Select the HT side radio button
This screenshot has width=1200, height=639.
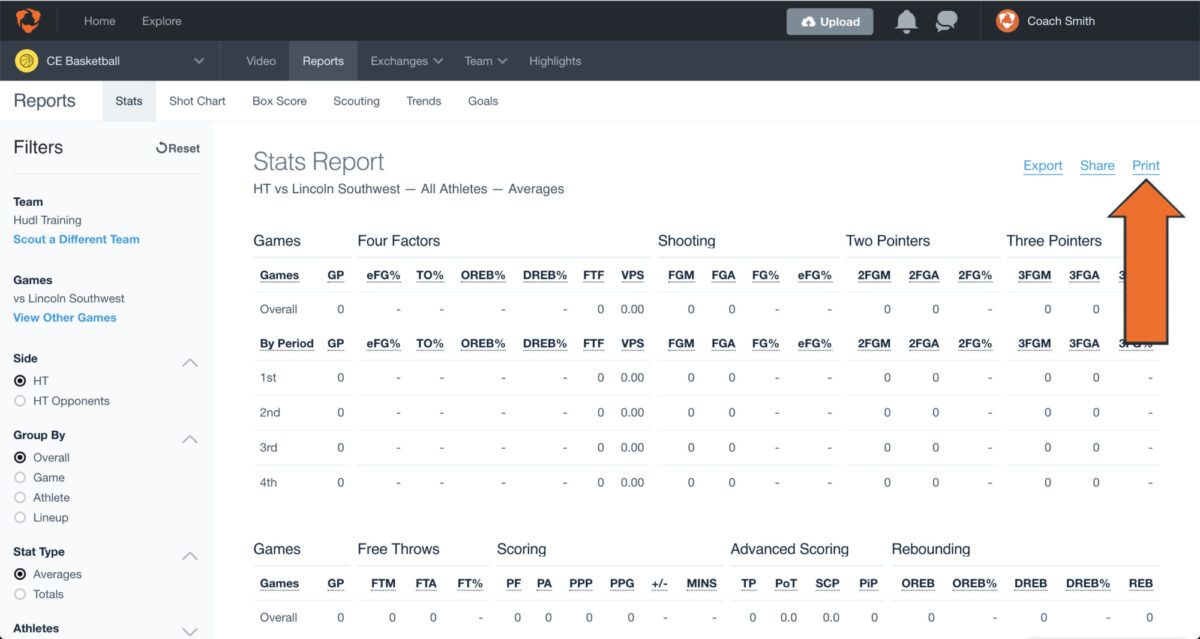[20, 381]
